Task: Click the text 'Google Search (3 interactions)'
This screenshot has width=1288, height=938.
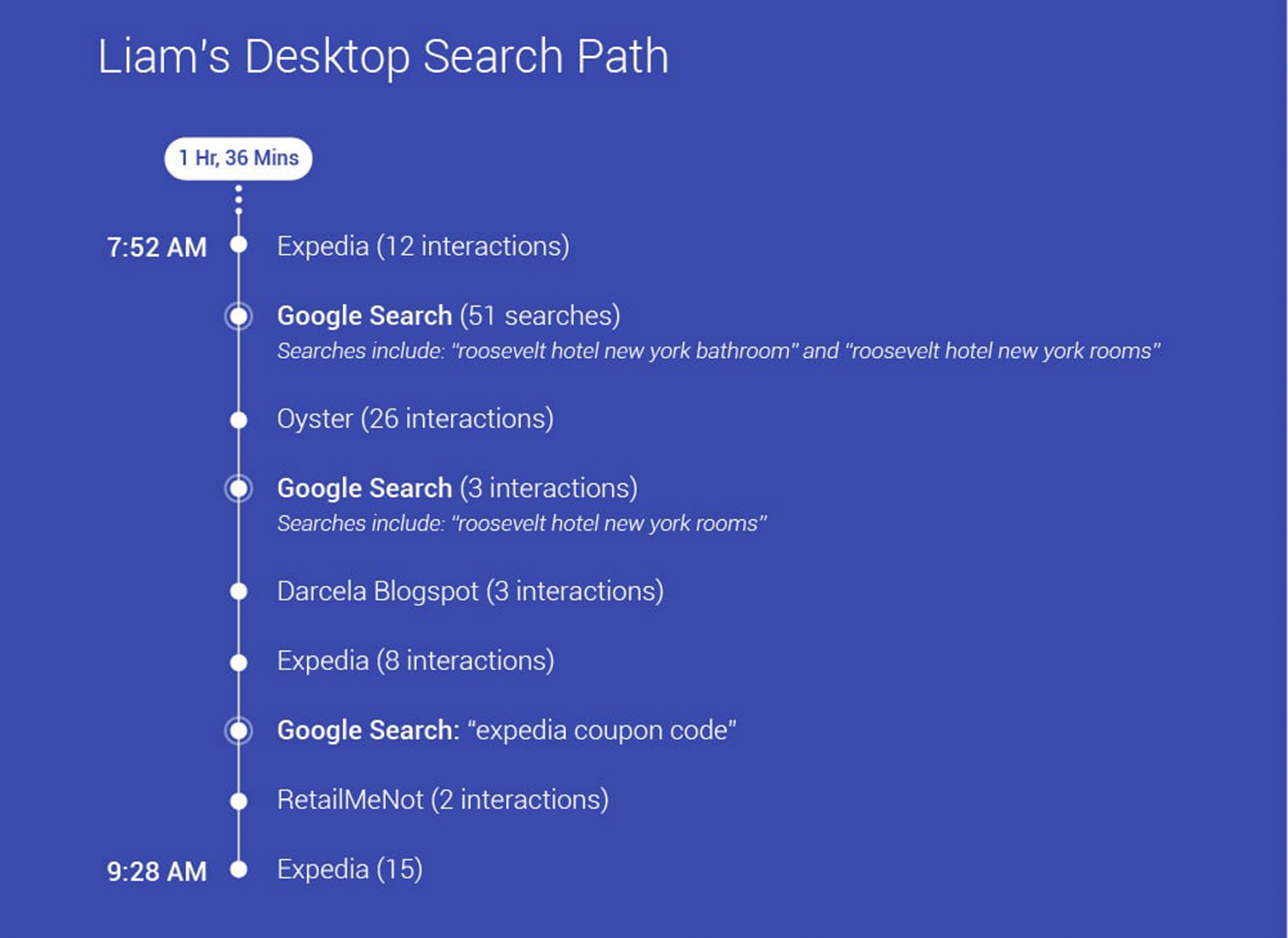Action: coord(457,488)
